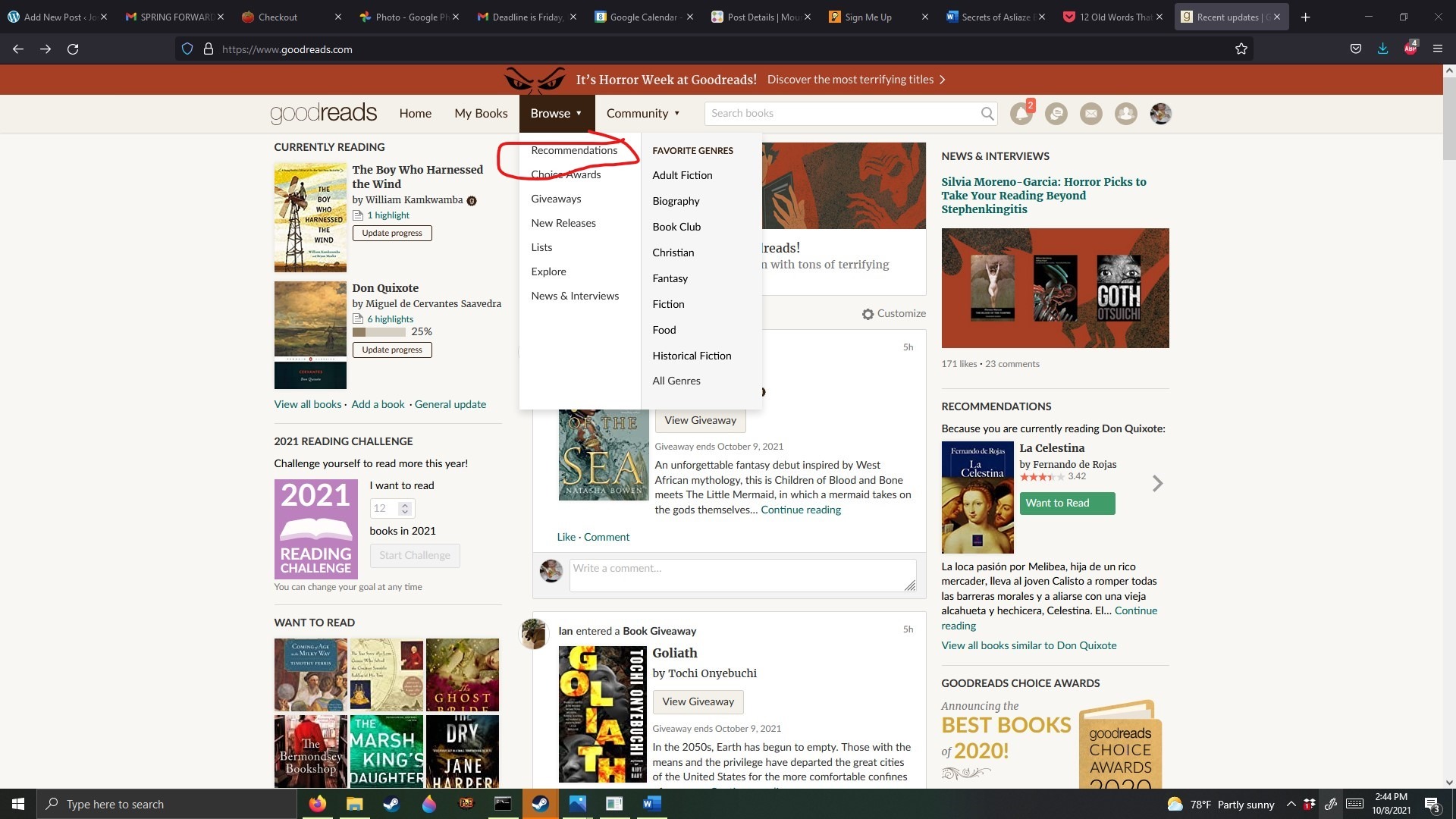Image resolution: width=1456 pixels, height=819 pixels.
Task: Click the Customize gear icon
Action: [x=868, y=314]
